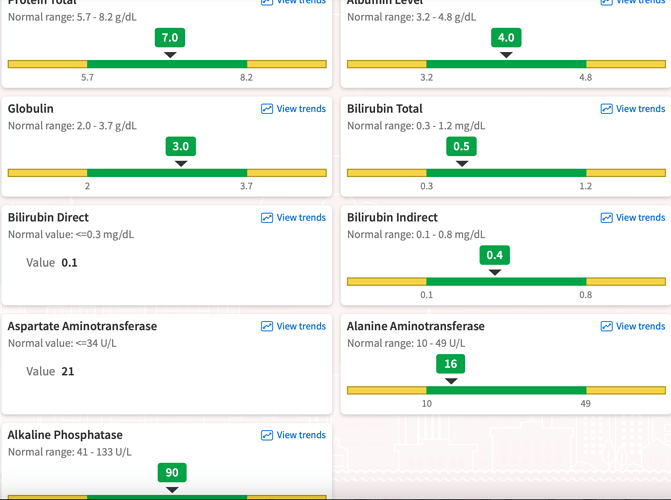Select the 16 Alanine Aminotransferase value badge
Image resolution: width=671 pixels, height=500 pixels.
451,364
